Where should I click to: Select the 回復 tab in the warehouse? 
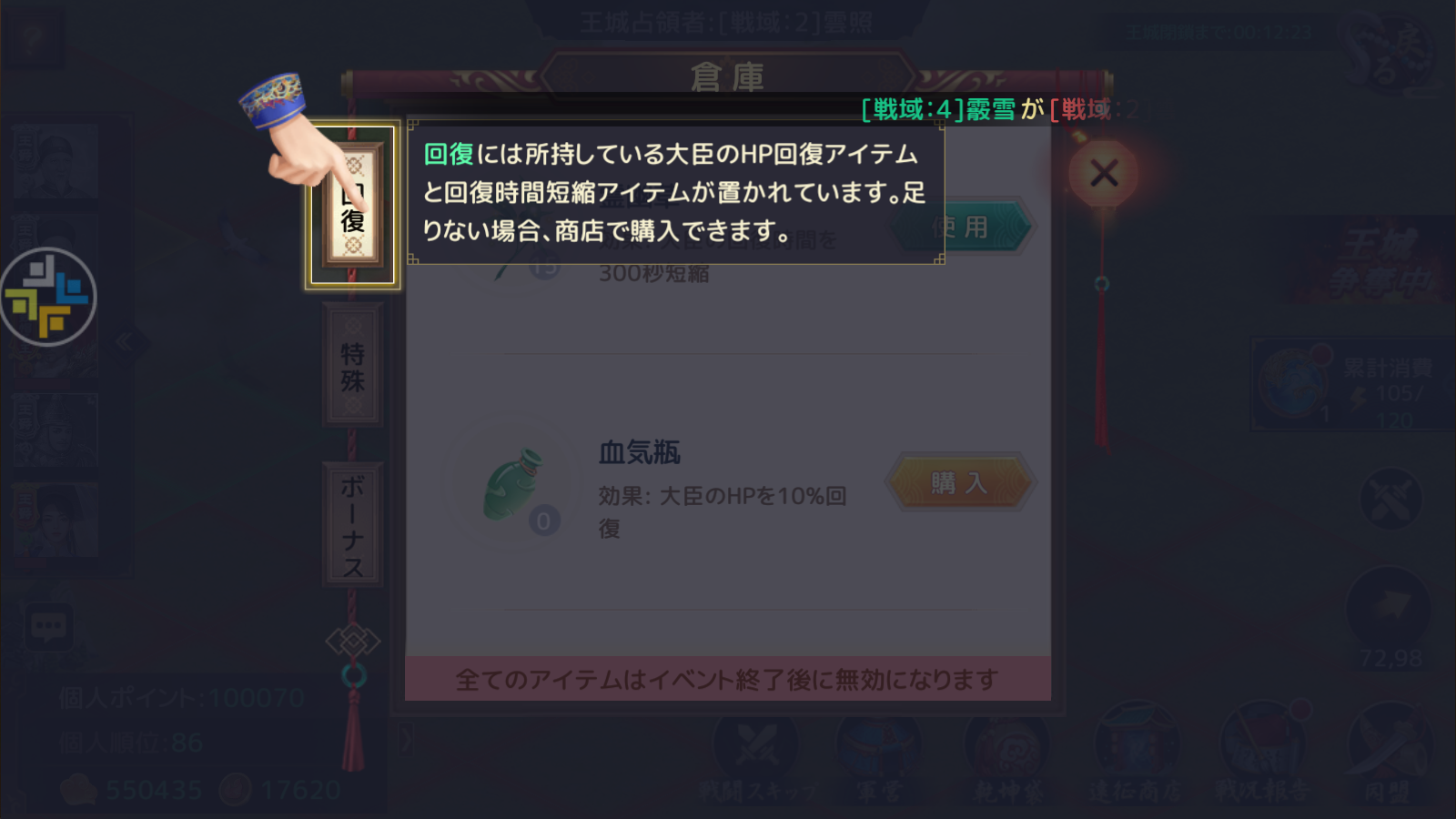click(x=353, y=207)
